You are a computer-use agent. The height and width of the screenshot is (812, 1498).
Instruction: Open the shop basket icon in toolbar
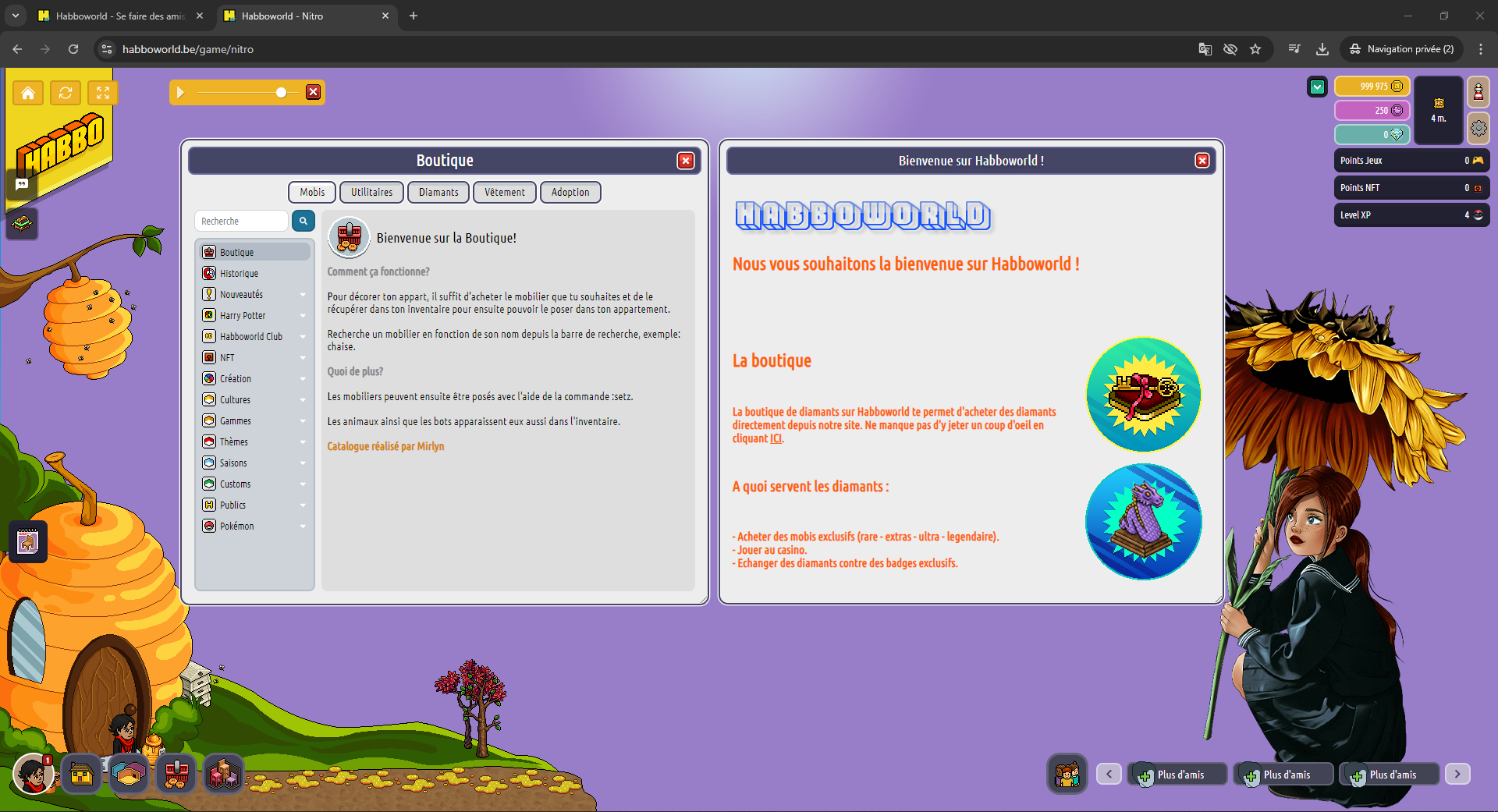click(176, 775)
